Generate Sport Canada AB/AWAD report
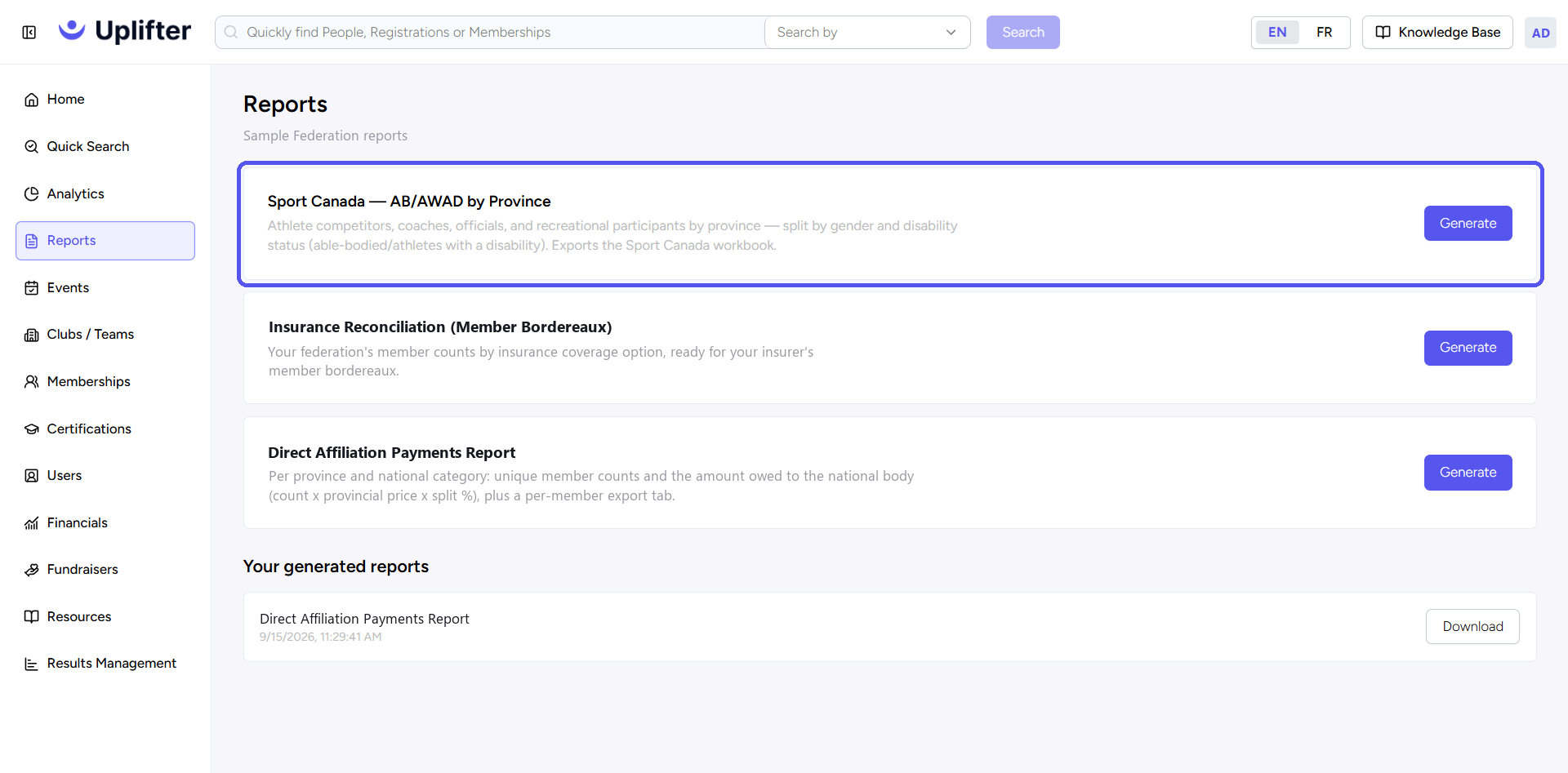This screenshot has width=1568, height=773. (1468, 224)
